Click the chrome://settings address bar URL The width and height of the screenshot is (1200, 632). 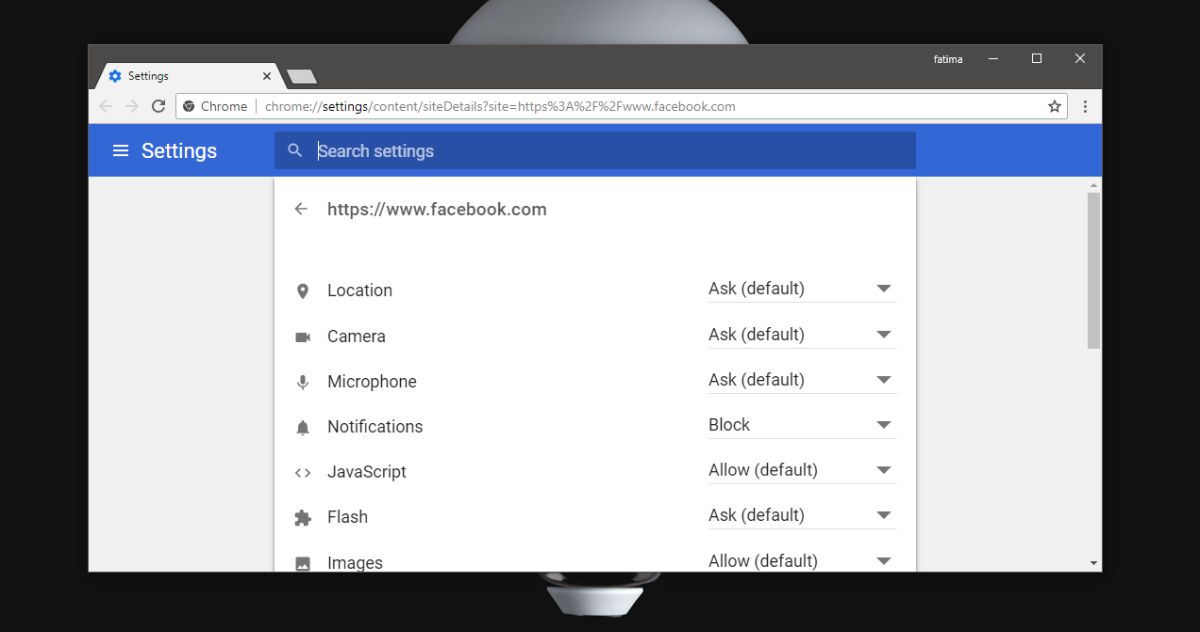point(500,106)
